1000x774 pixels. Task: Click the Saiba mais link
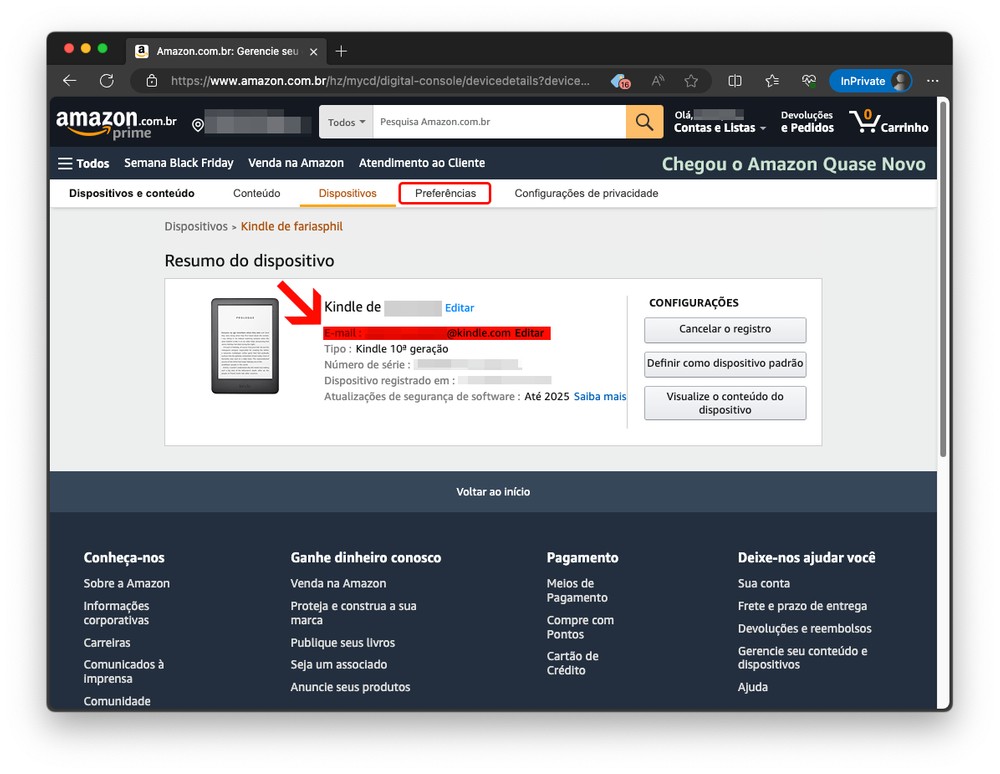pyautogui.click(x=600, y=397)
